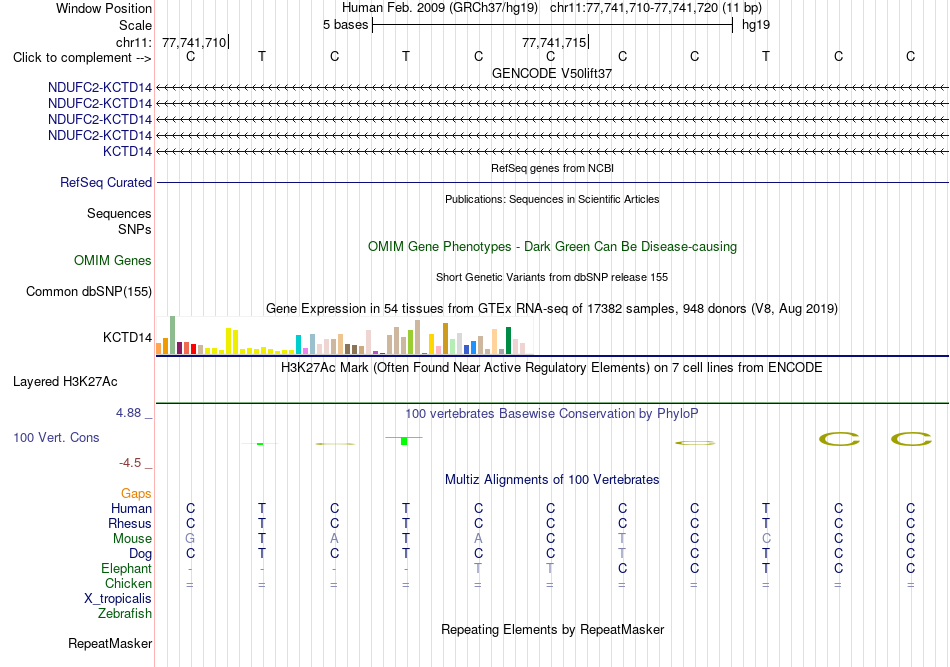This screenshot has height=667, width=950.
Task: Select the Mouse alignment row label
Action: 132,539
